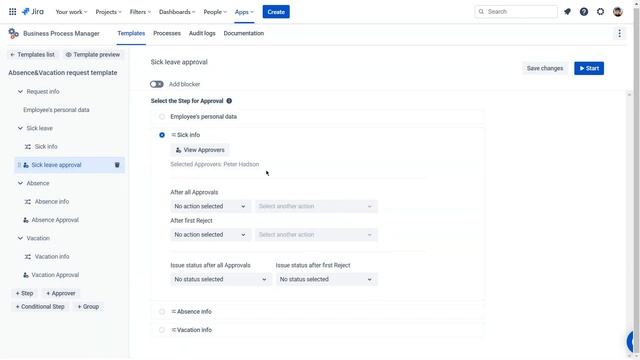640x360 pixels.
Task: Open the notifications bell icon
Action: point(567,12)
